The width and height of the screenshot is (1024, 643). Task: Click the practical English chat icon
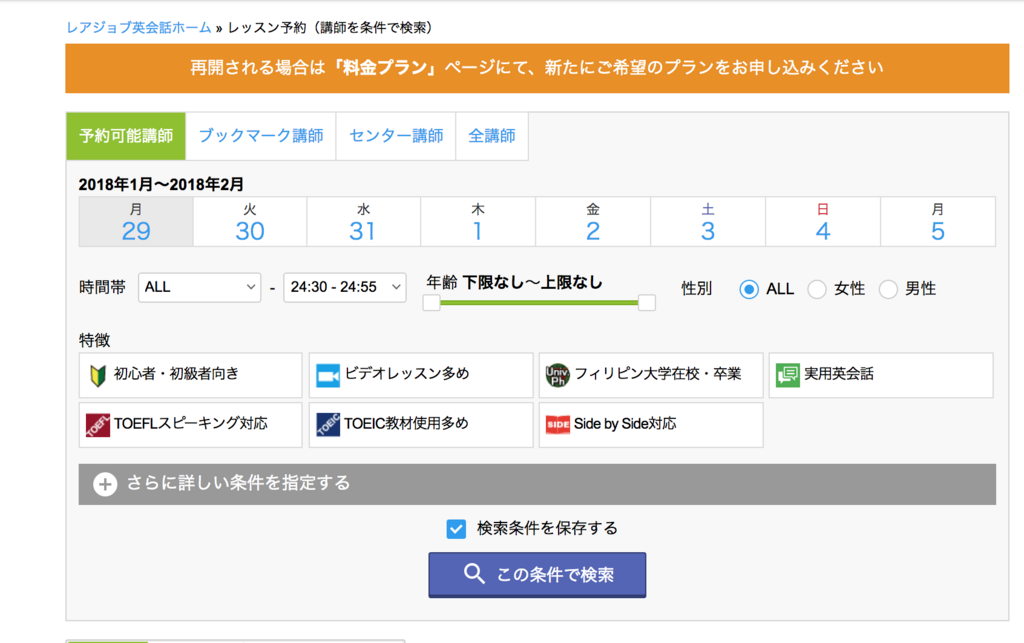click(788, 375)
